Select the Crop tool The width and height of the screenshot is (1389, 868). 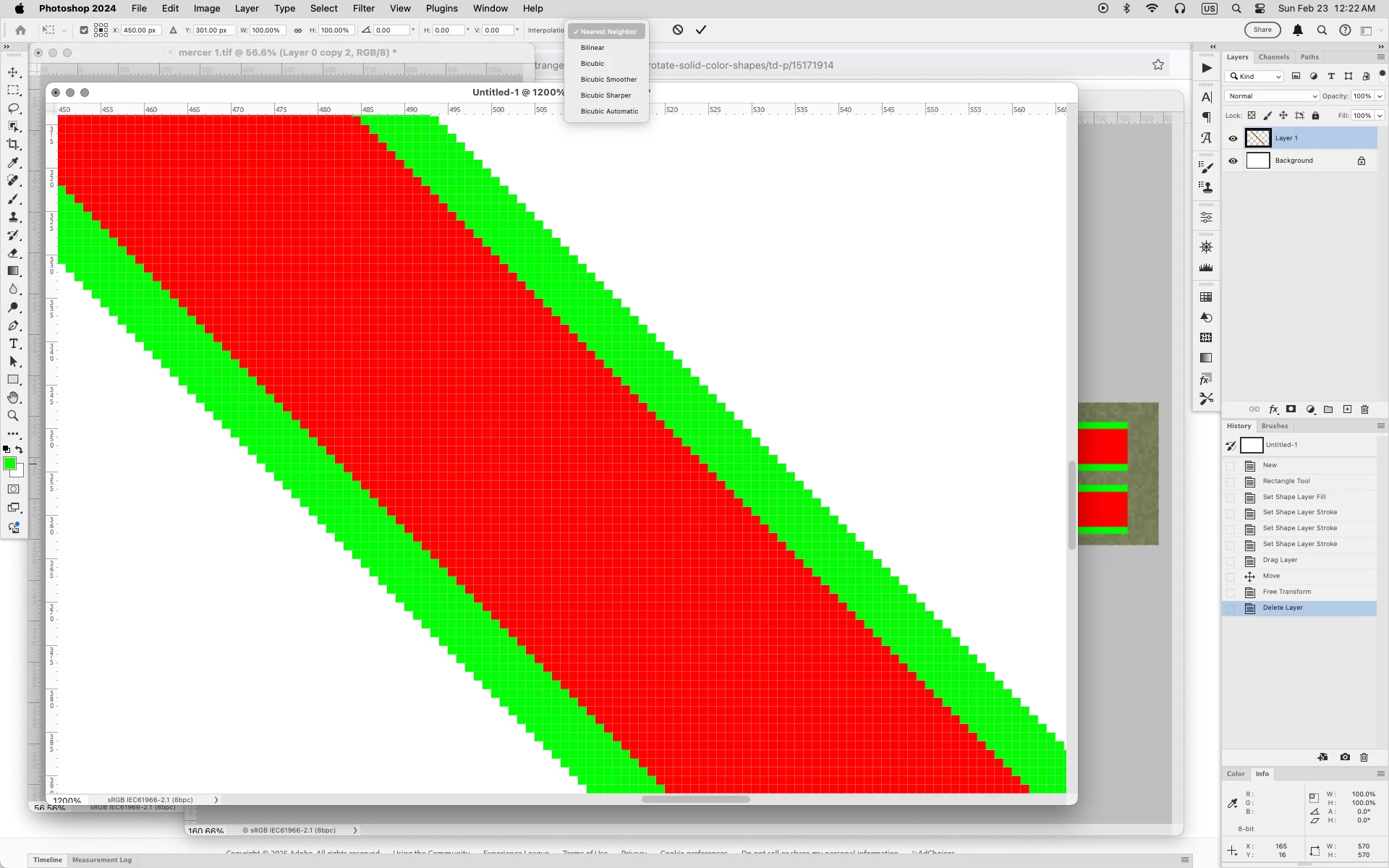13,145
